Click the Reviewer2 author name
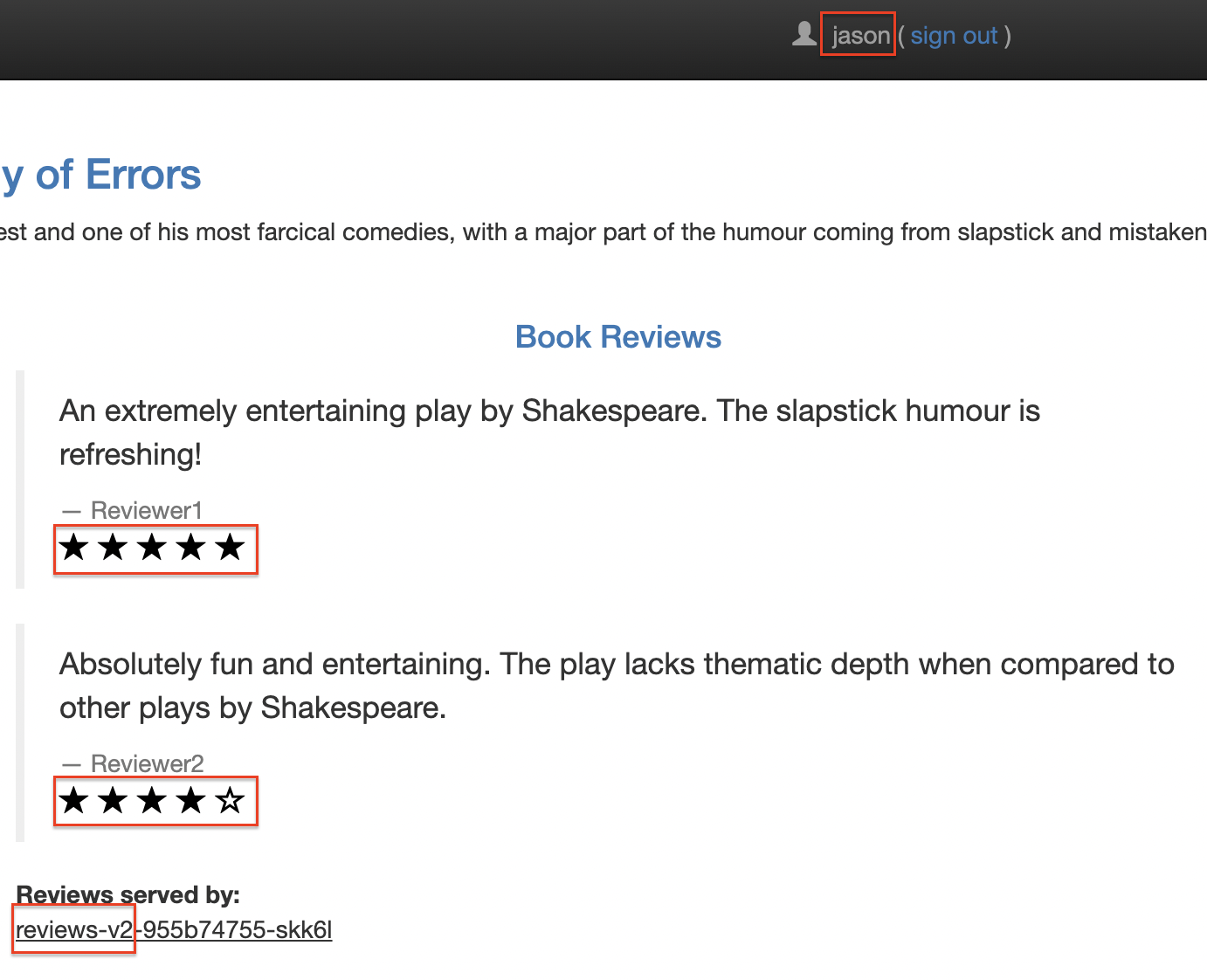The width and height of the screenshot is (1207, 980). (x=148, y=763)
